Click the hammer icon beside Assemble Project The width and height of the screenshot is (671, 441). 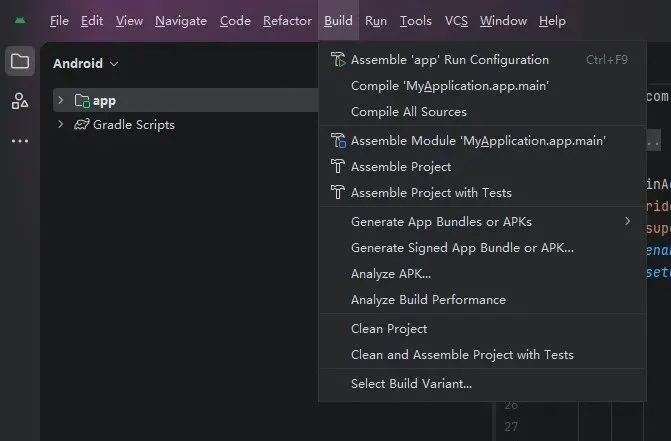[x=338, y=167]
